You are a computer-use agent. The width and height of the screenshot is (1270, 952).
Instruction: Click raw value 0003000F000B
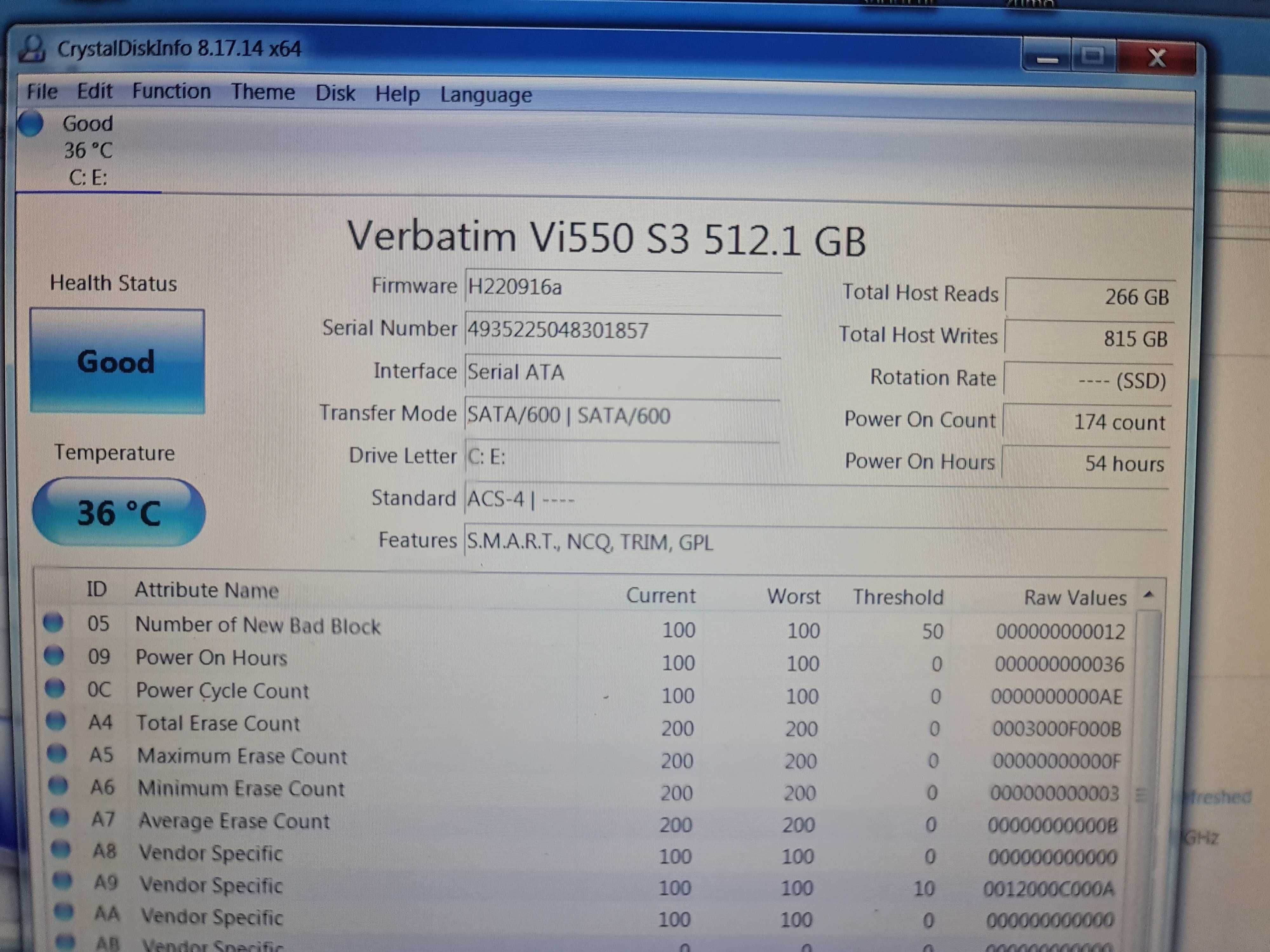coord(1056,729)
